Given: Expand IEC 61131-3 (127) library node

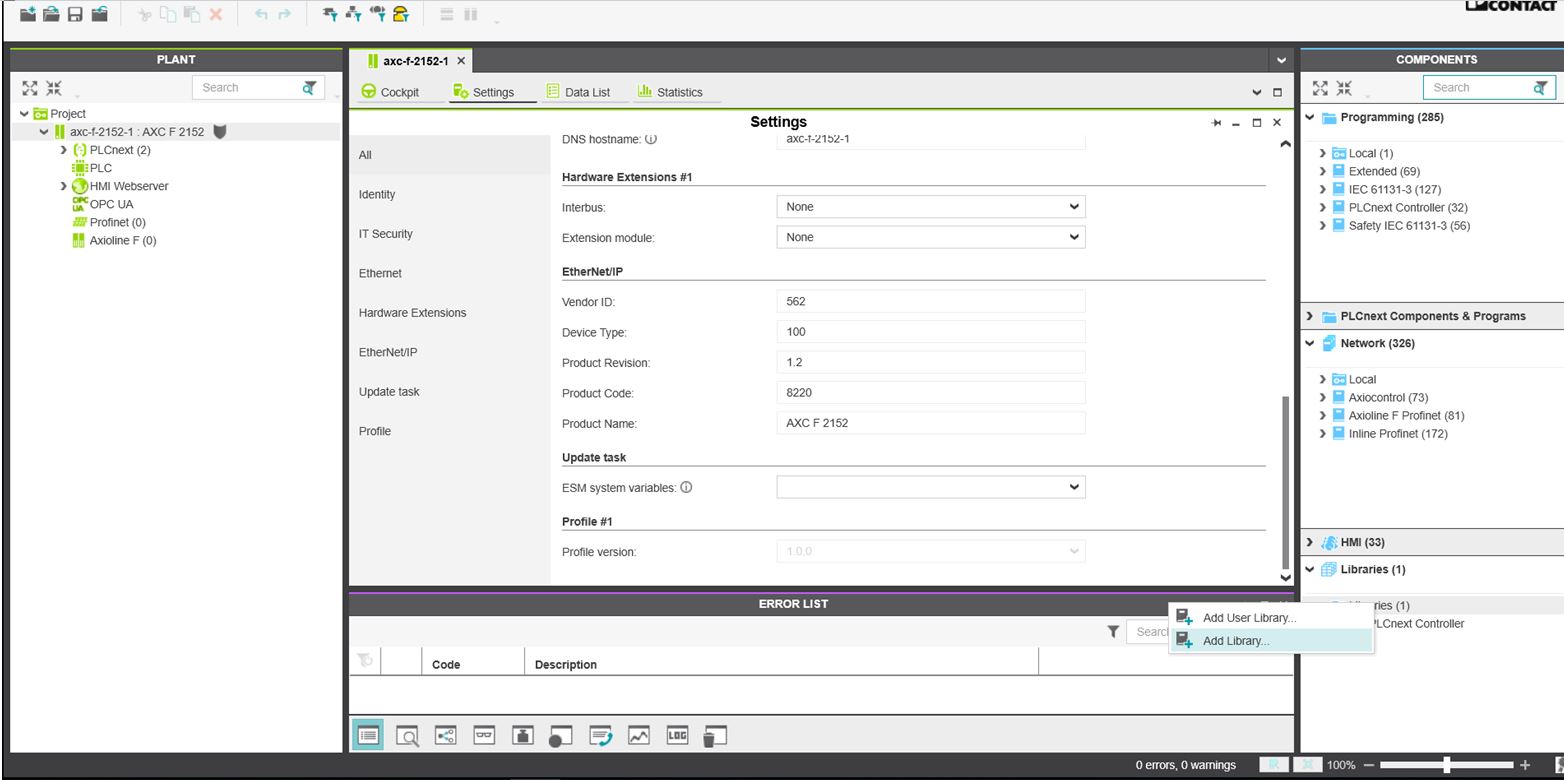Looking at the screenshot, I should click(x=1323, y=189).
